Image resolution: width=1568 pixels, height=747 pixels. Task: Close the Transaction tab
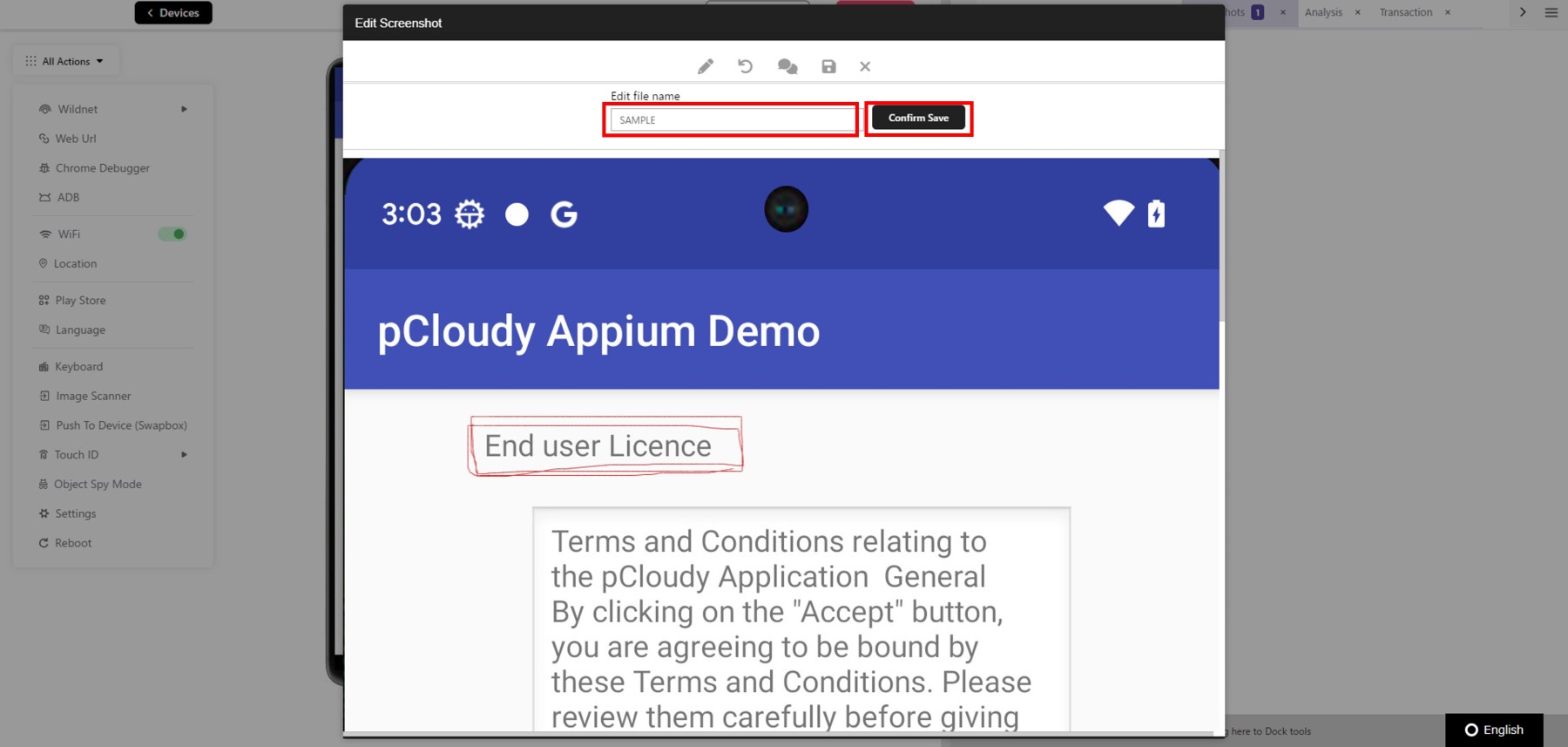1448,12
